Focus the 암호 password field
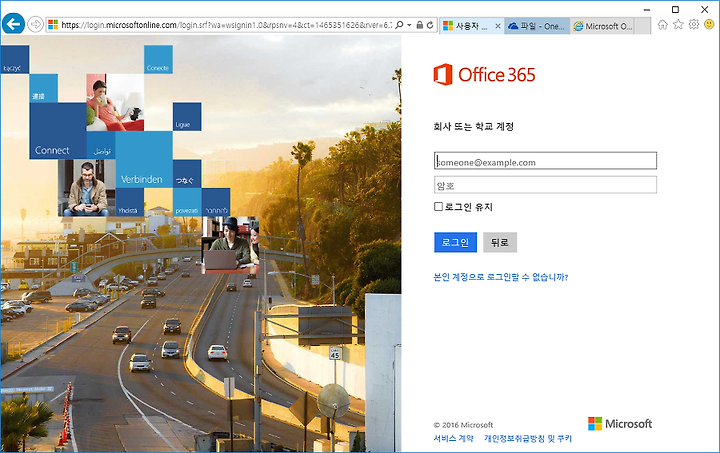 545,185
